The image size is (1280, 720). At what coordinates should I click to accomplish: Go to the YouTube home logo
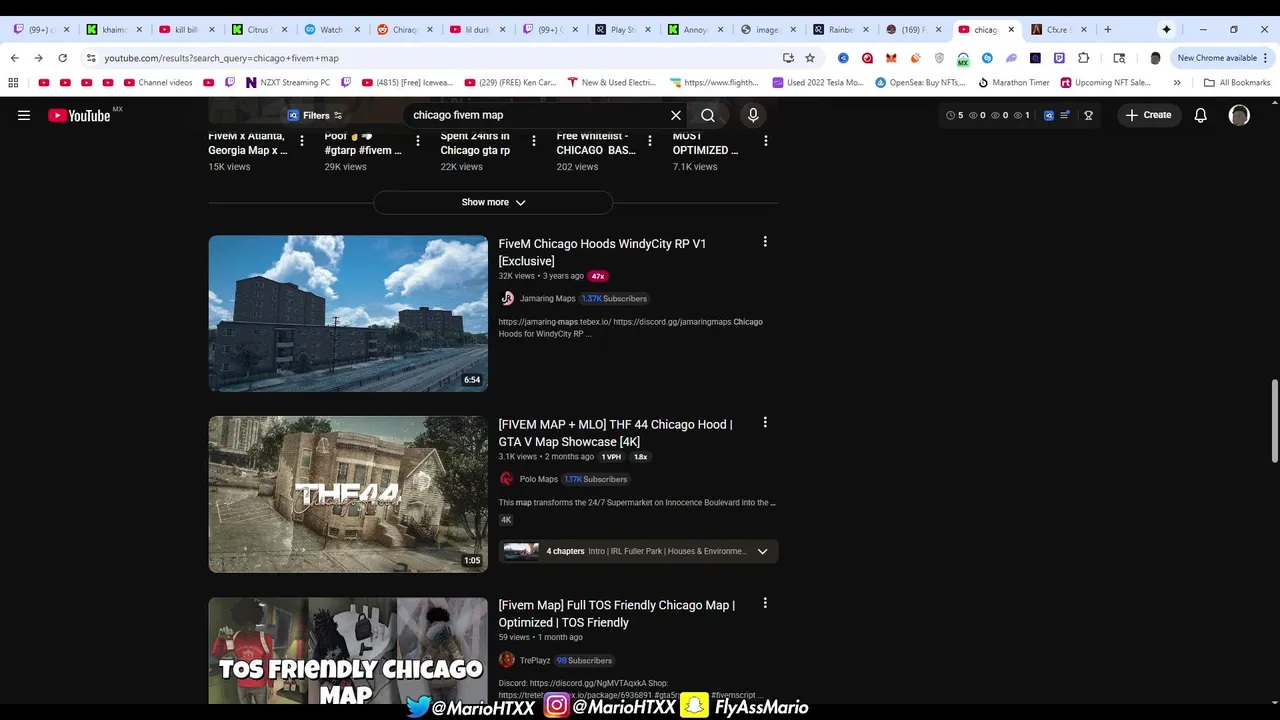pos(79,115)
